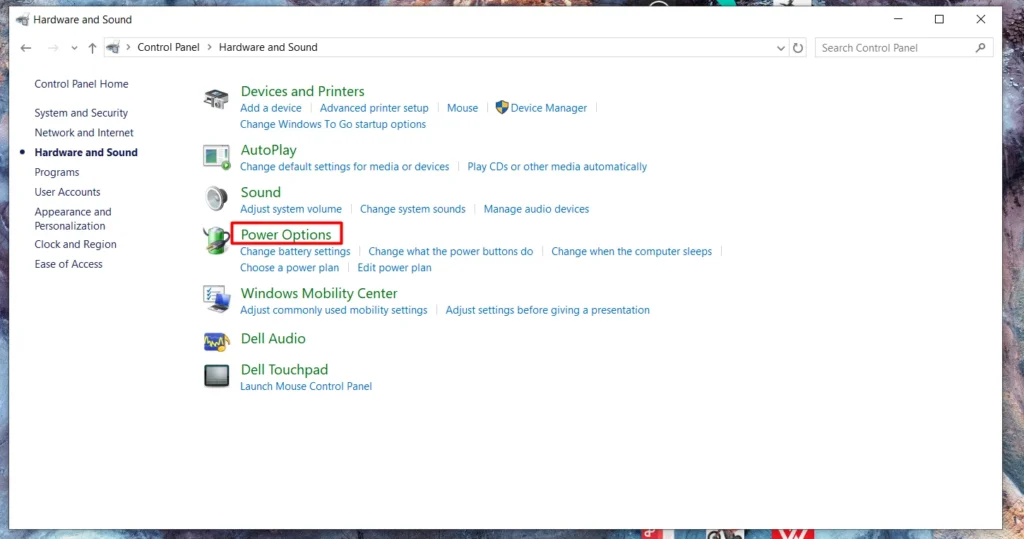Click Adjust system volume
The width and height of the screenshot is (1024, 539).
(x=291, y=209)
